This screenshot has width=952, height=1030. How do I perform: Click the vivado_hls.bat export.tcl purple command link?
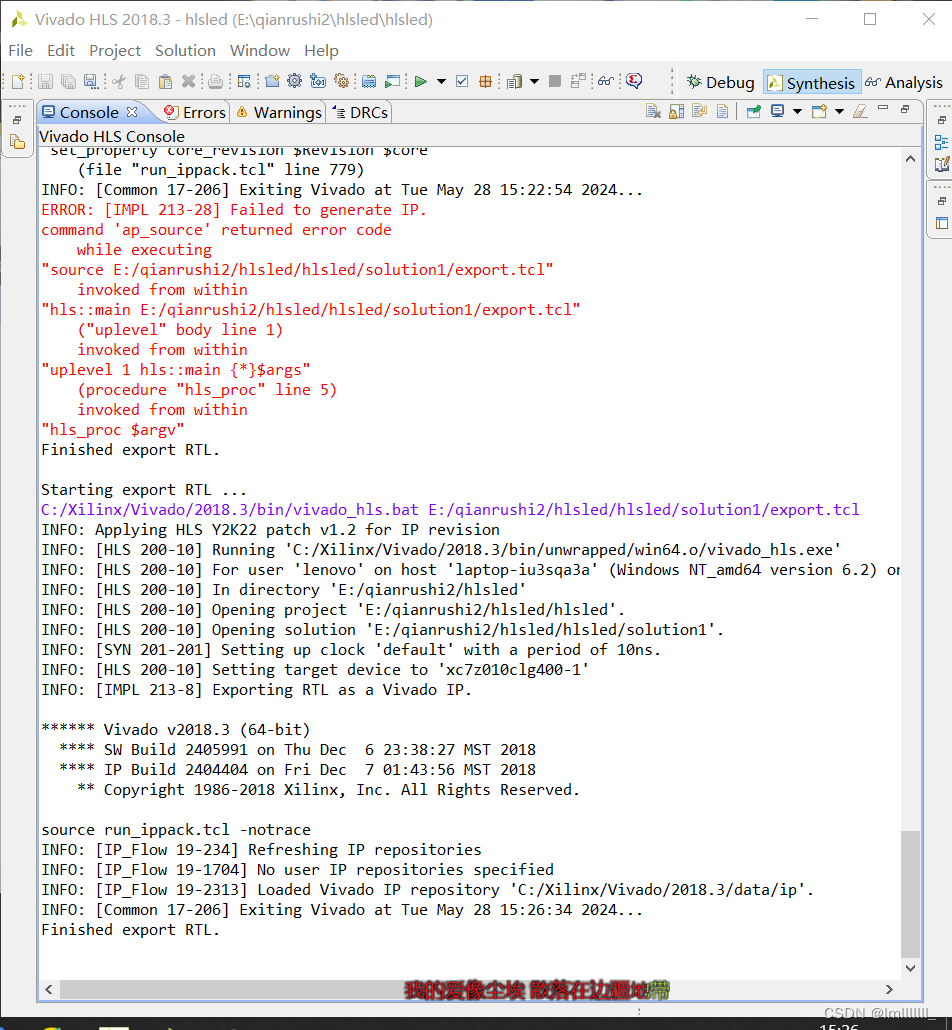[450, 510]
